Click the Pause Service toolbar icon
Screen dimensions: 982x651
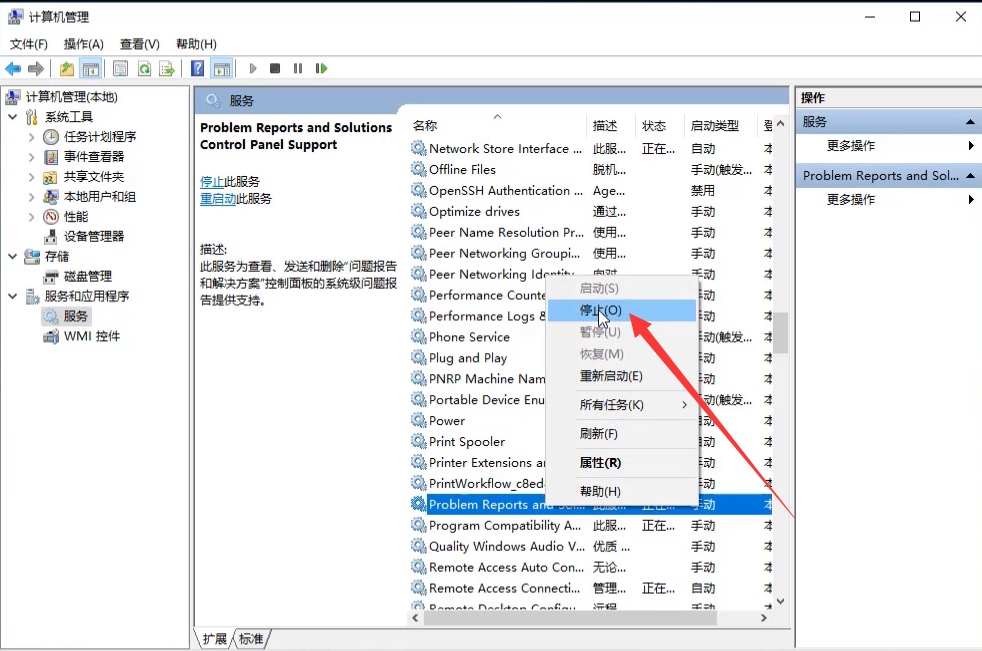297,68
